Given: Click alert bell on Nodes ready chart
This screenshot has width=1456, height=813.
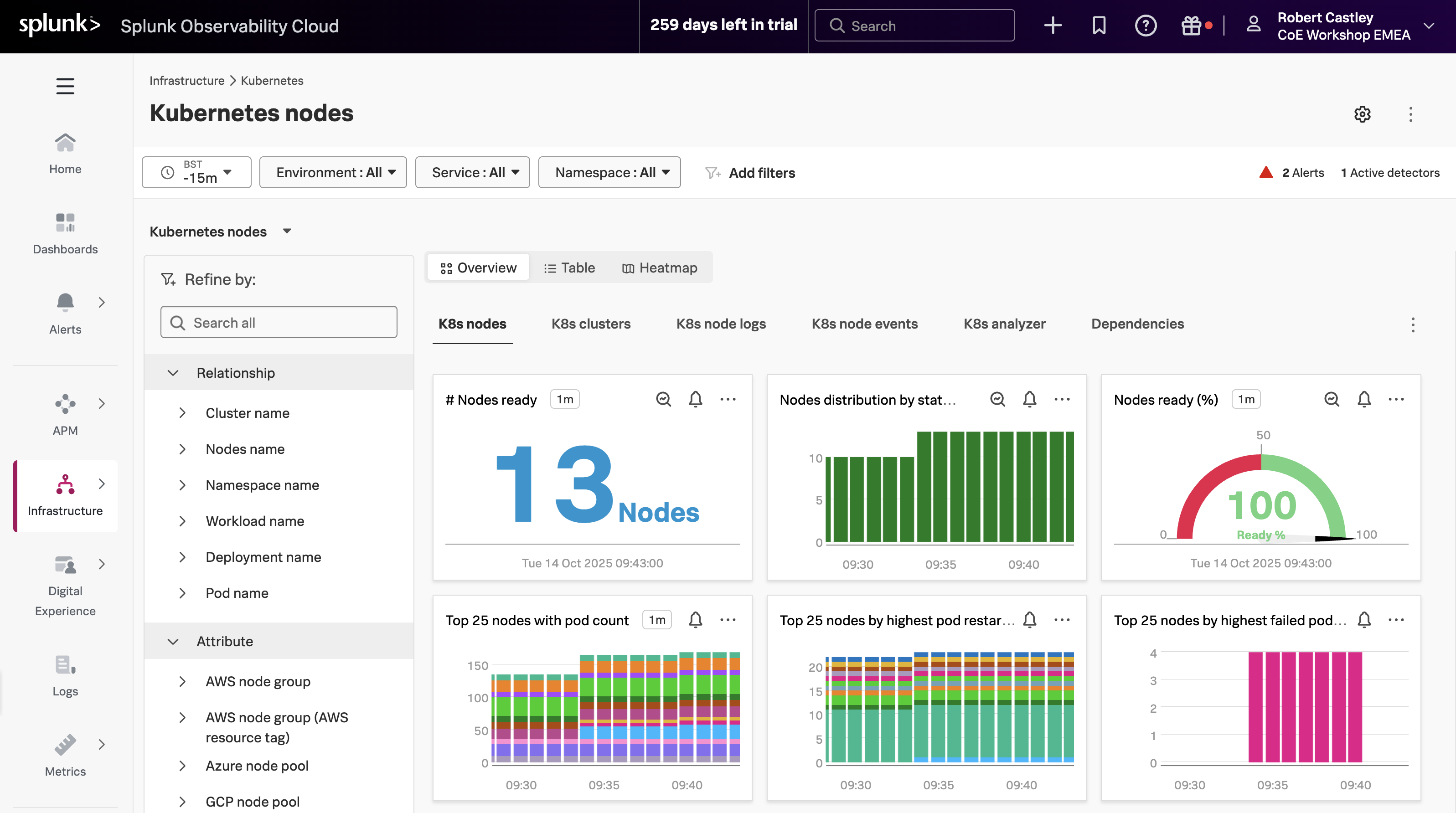Looking at the screenshot, I should tap(695, 400).
